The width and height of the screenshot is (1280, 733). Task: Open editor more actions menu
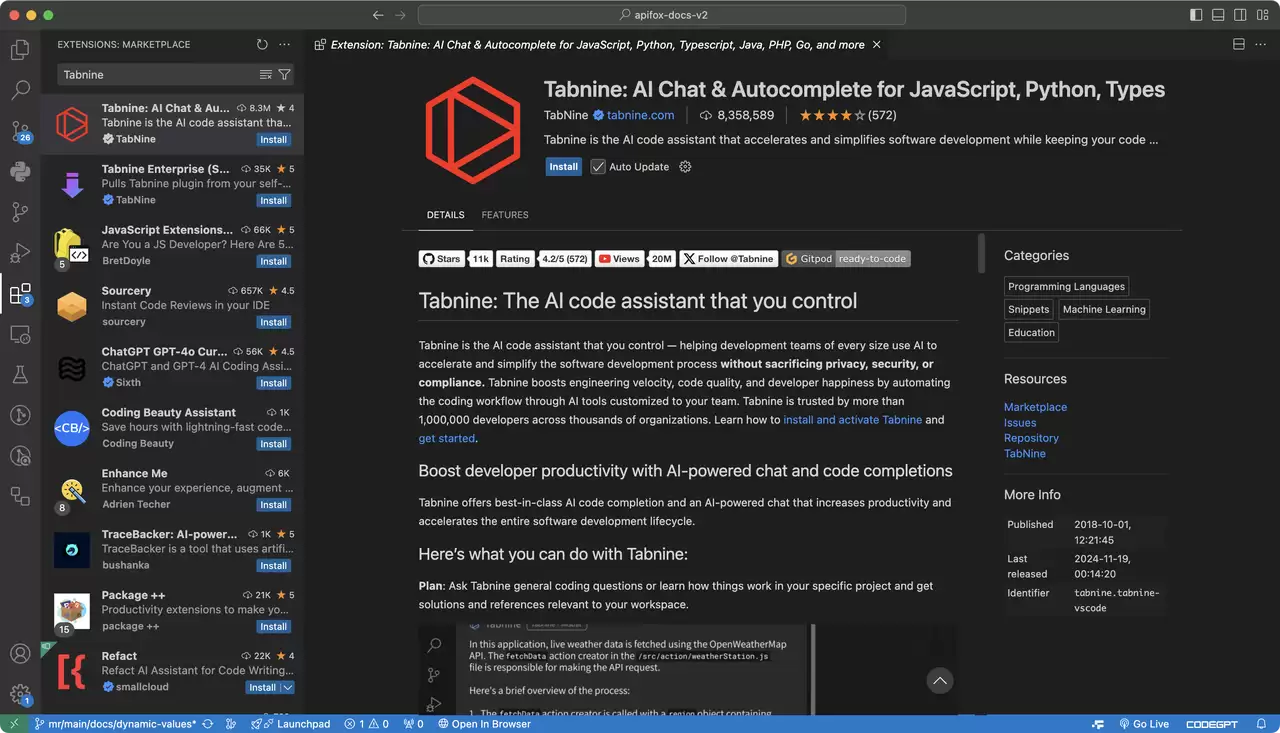click(1260, 45)
